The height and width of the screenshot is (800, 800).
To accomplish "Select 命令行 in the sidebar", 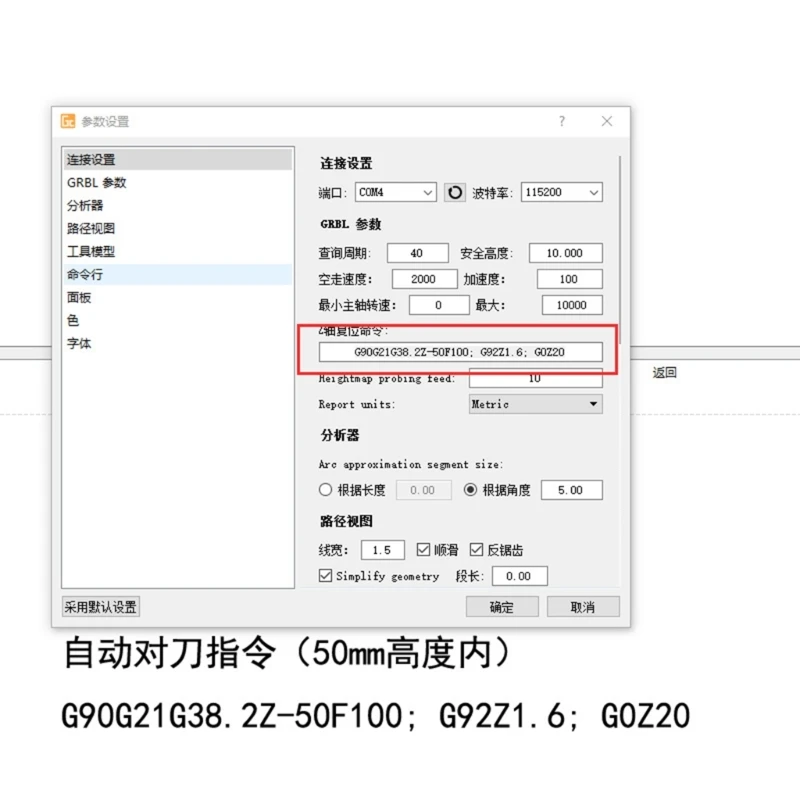I will [x=178, y=274].
